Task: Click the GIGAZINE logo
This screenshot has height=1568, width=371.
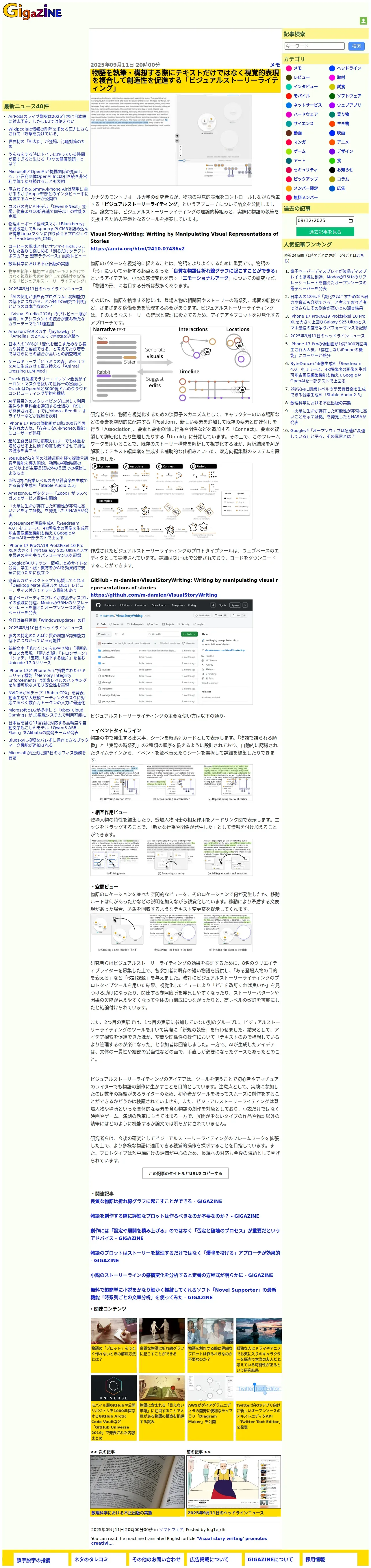Action: [x=32, y=11]
